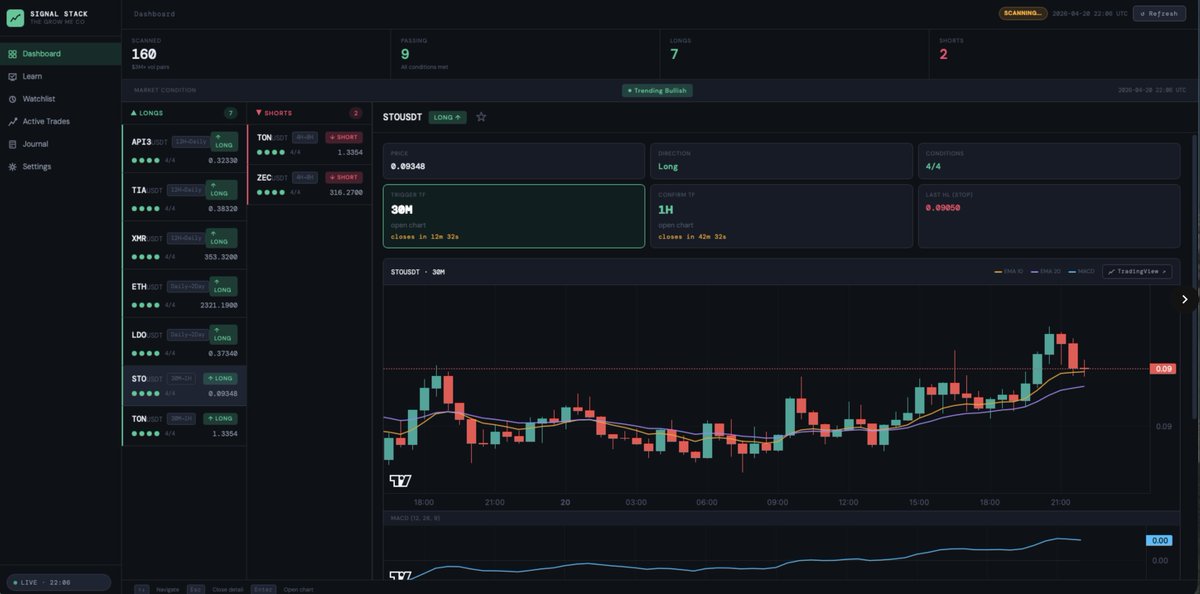This screenshot has height=594, width=1200.
Task: Toggle the EMA 20 legend series
Action: 1045,272
